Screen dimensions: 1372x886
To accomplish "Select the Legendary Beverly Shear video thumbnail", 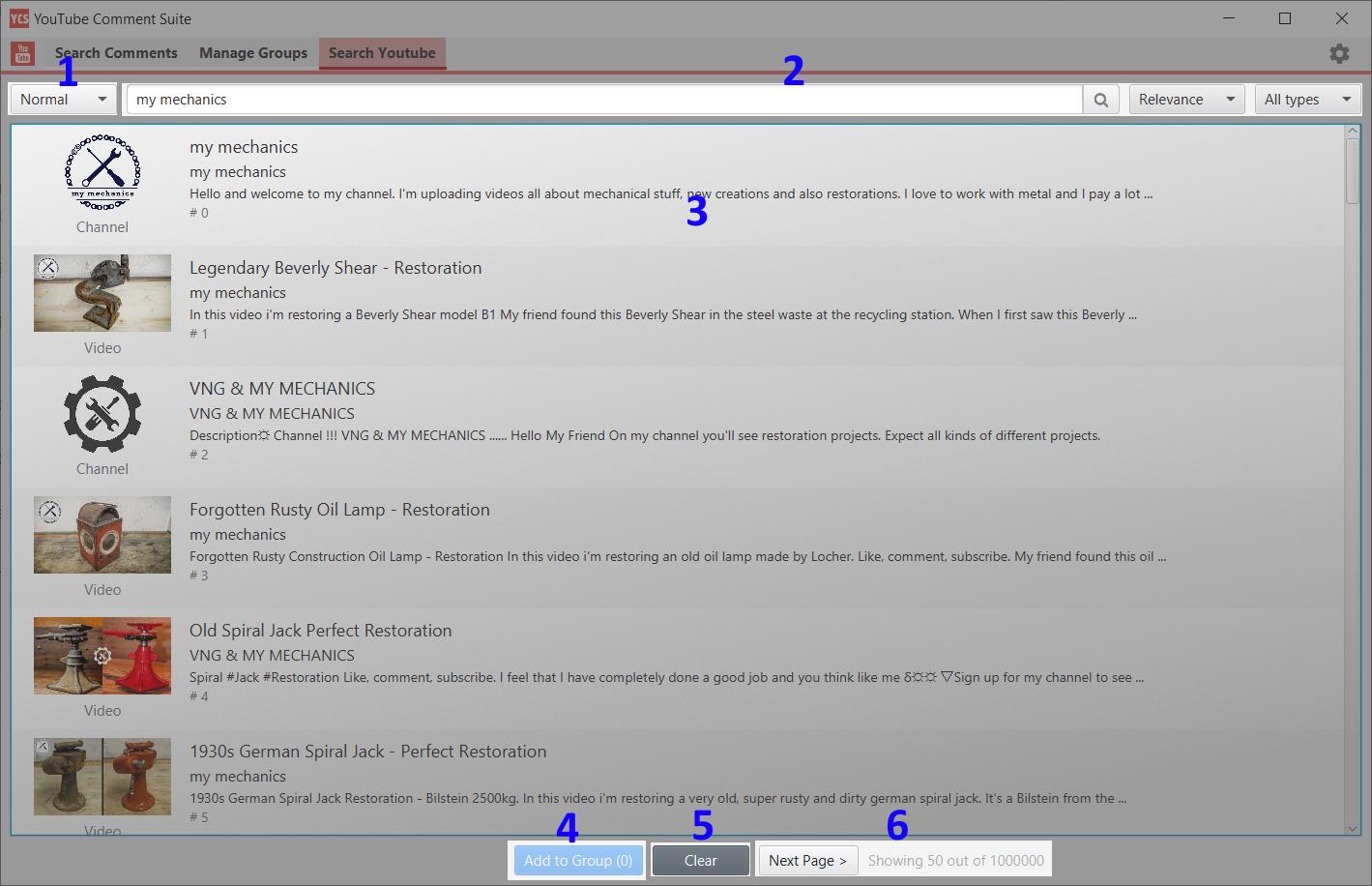I will [x=102, y=293].
